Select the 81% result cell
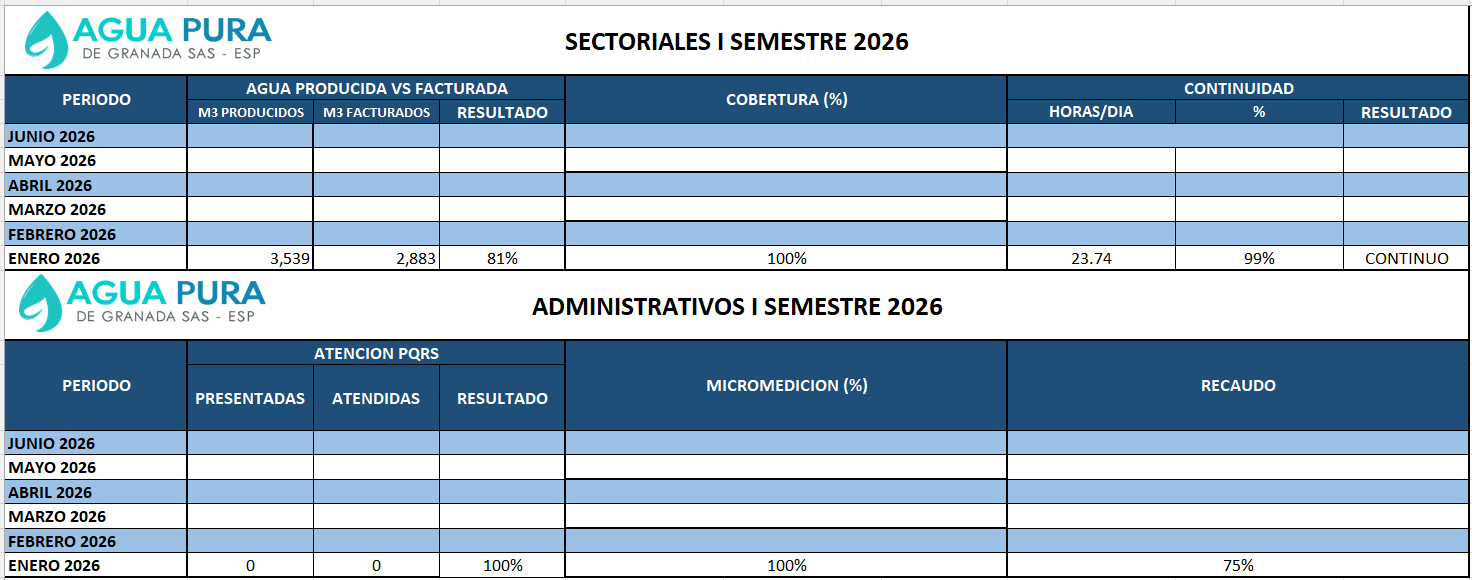Image resolution: width=1472 pixels, height=580 pixels. (502, 259)
